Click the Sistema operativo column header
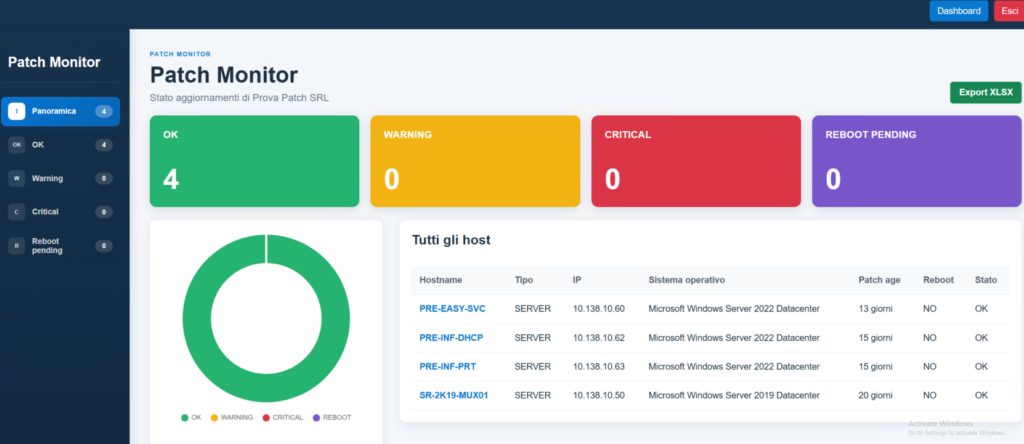This screenshot has width=1024, height=444. coord(686,280)
